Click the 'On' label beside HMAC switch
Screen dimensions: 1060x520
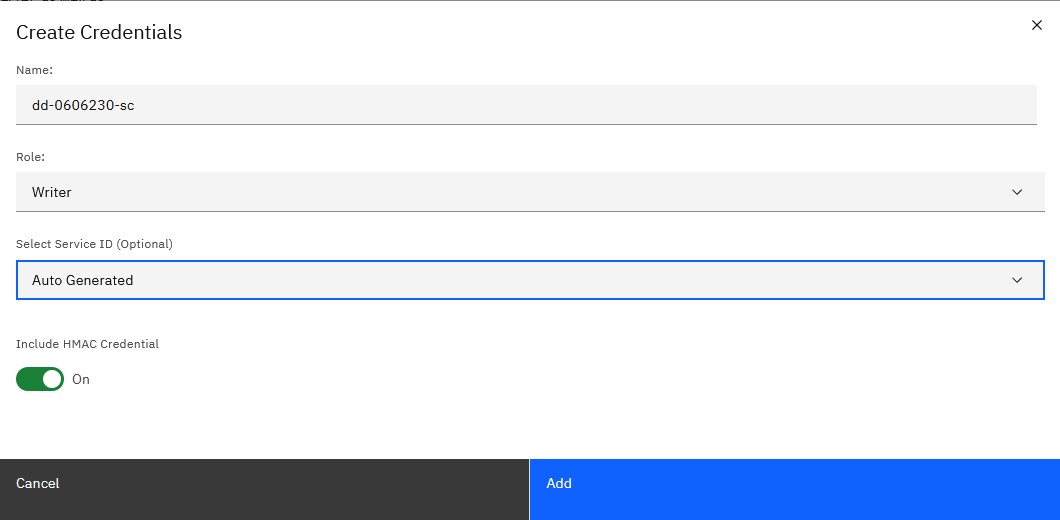click(x=81, y=380)
